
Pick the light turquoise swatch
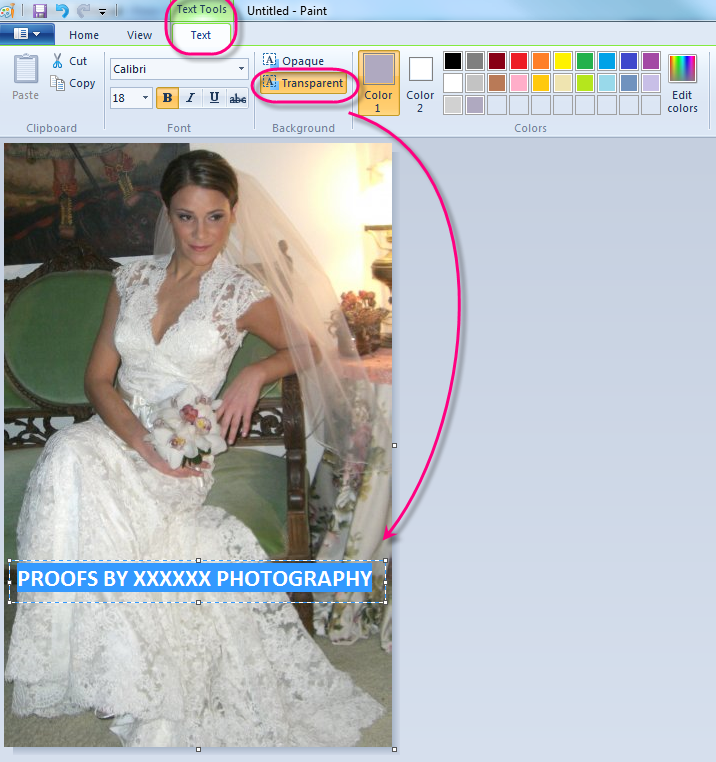[607, 83]
